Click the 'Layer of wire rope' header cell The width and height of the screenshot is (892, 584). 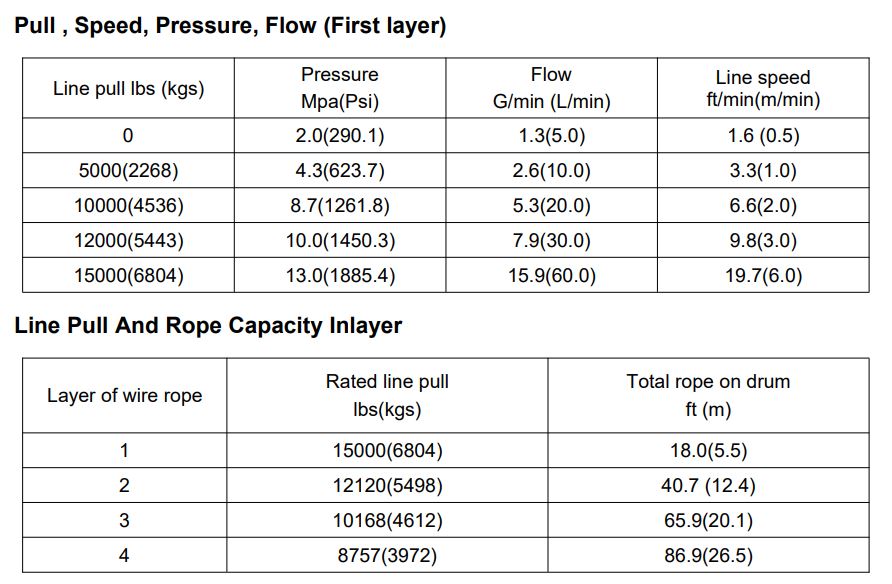(x=124, y=395)
